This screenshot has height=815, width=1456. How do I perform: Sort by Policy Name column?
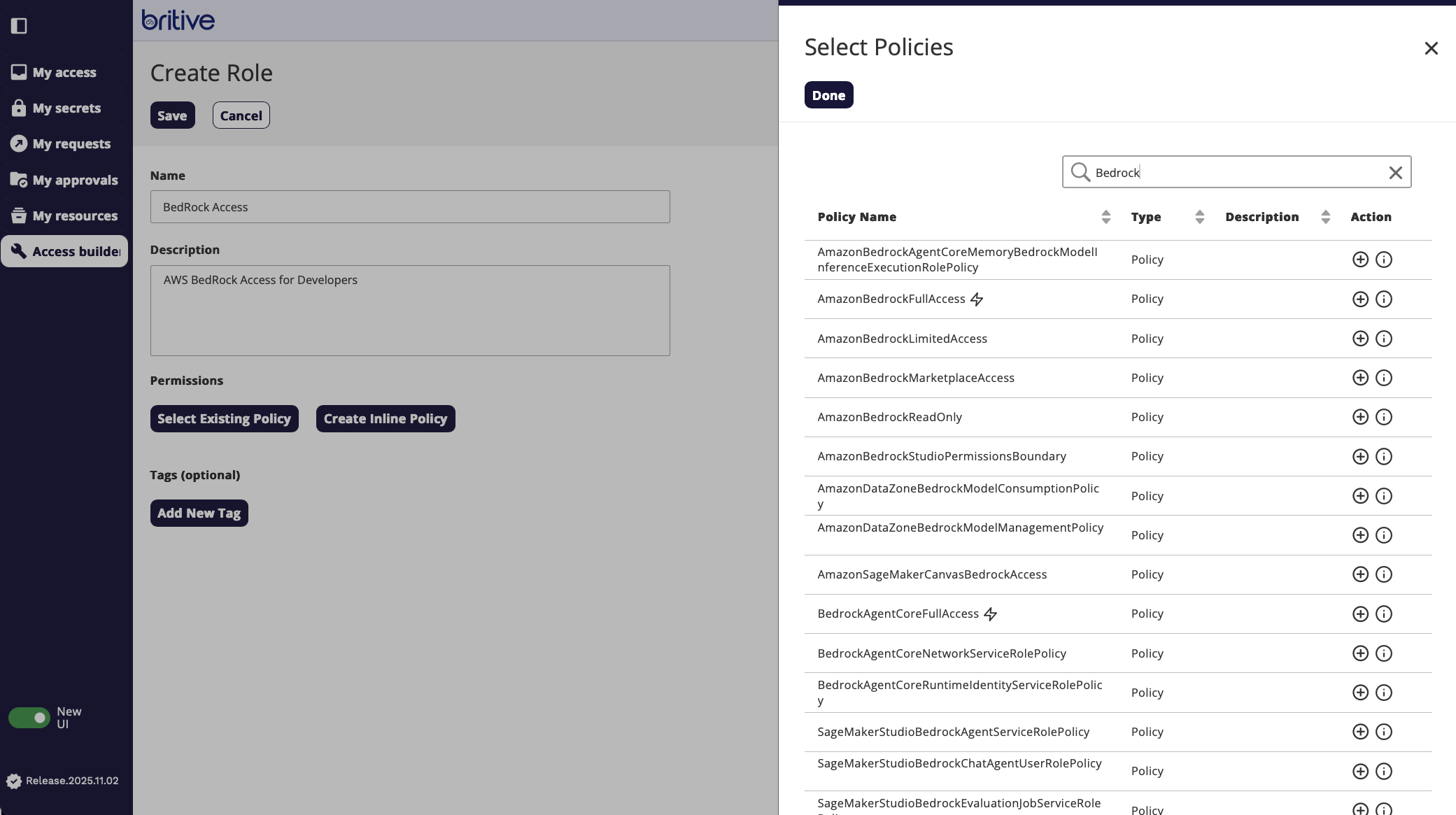tap(1105, 217)
